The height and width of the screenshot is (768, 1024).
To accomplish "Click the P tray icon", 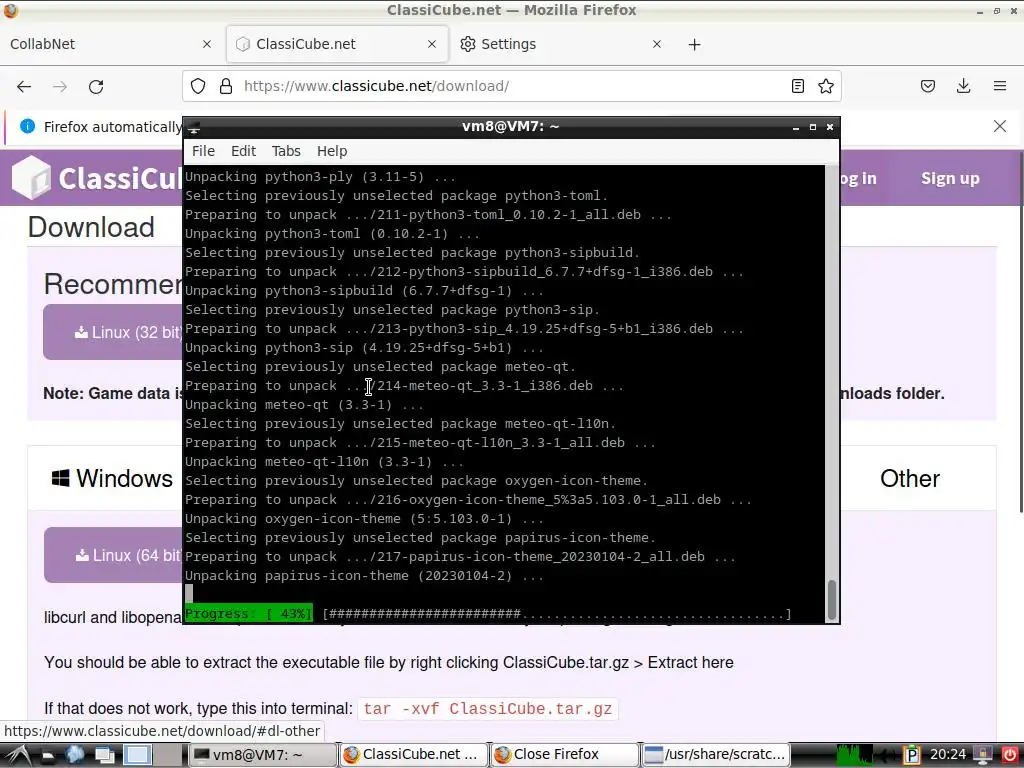I will 911,755.
